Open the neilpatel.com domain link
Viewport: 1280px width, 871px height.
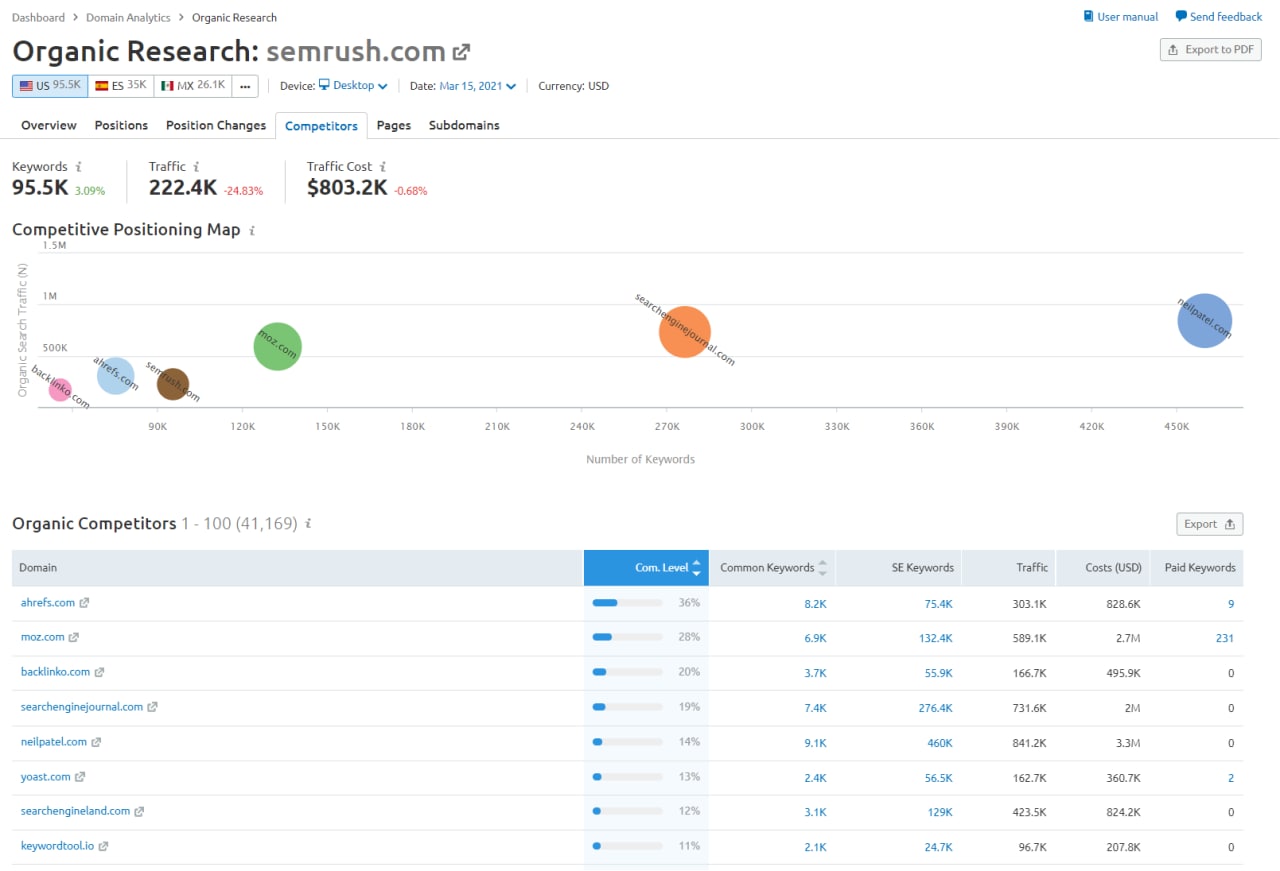(x=54, y=742)
